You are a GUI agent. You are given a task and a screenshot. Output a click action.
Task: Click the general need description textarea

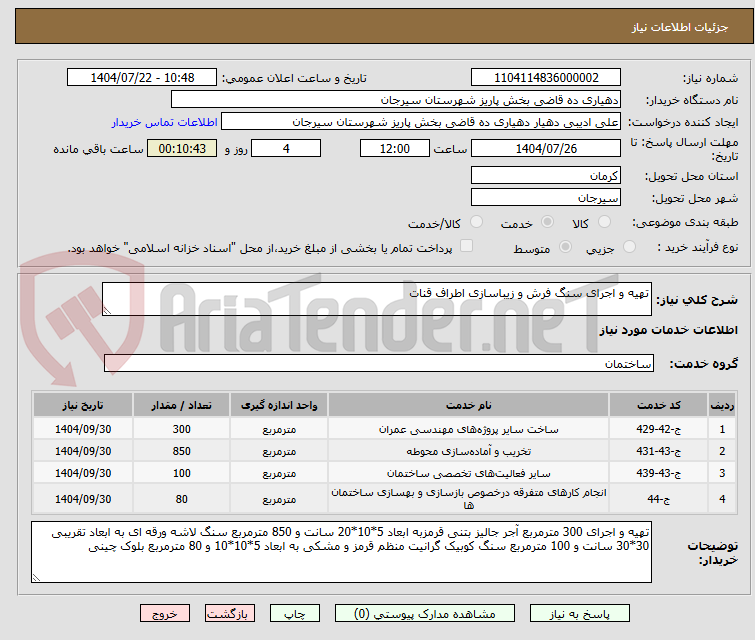point(377,299)
